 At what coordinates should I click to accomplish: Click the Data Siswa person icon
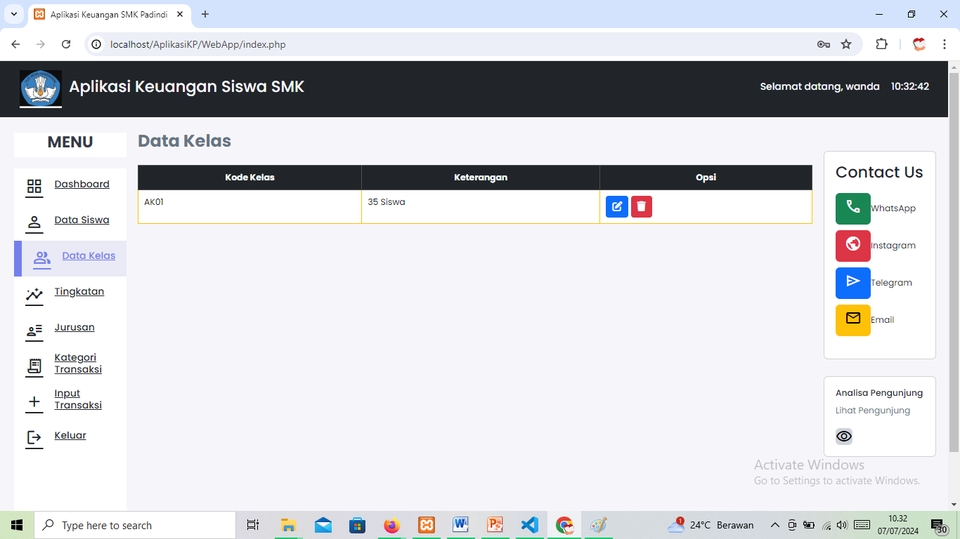click(34, 222)
